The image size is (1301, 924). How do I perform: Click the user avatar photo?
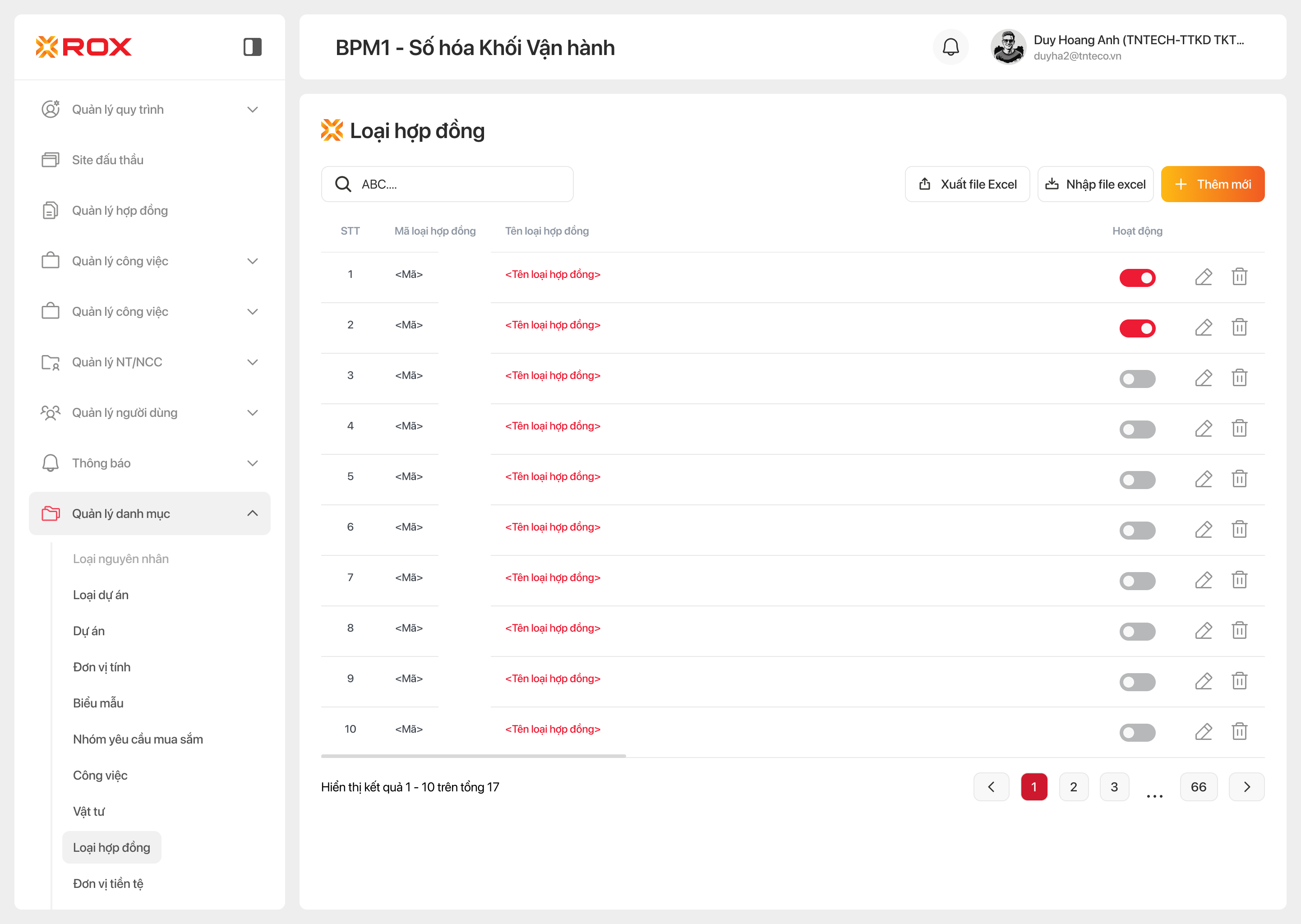(1007, 47)
